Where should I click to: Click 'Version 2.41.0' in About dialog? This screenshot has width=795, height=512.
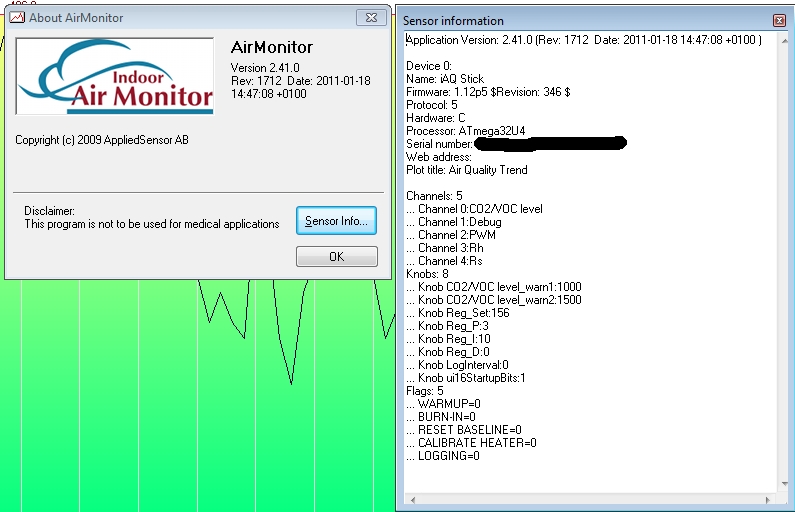point(265,68)
